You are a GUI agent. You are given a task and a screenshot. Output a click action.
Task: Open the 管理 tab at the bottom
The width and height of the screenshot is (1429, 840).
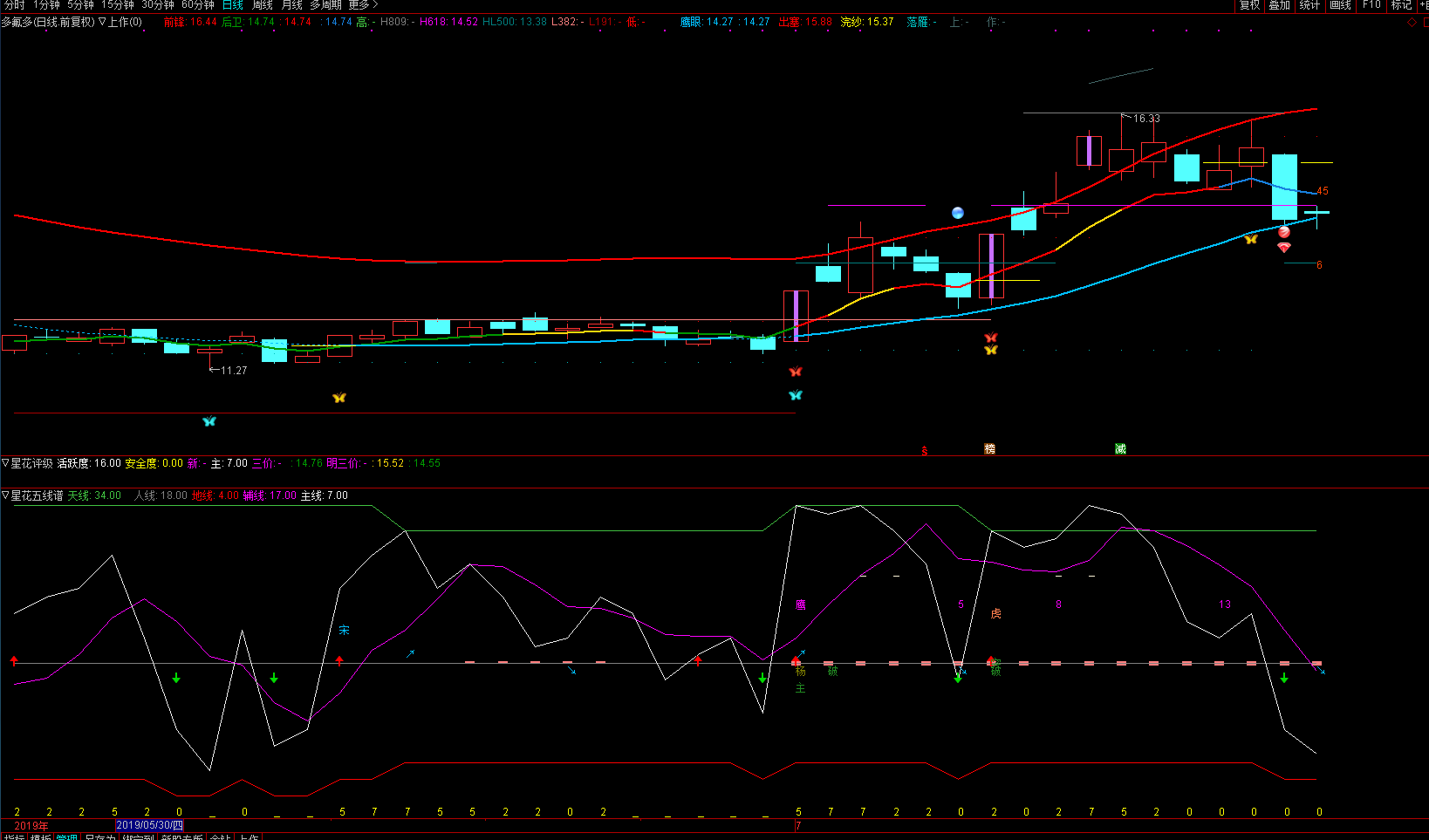point(66,837)
